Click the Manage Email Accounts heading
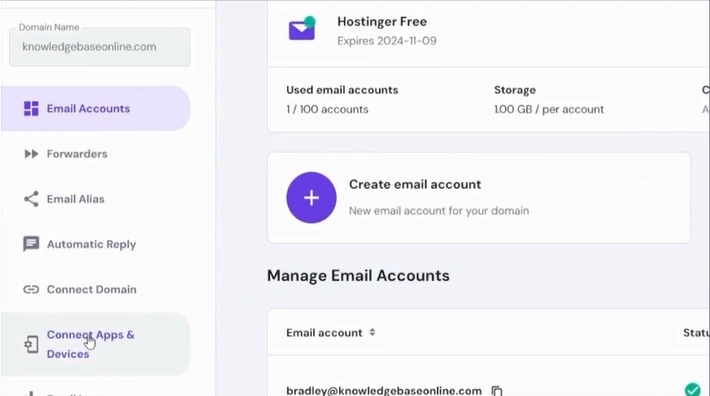Screen dimensions: 710x396 [x=358, y=276]
